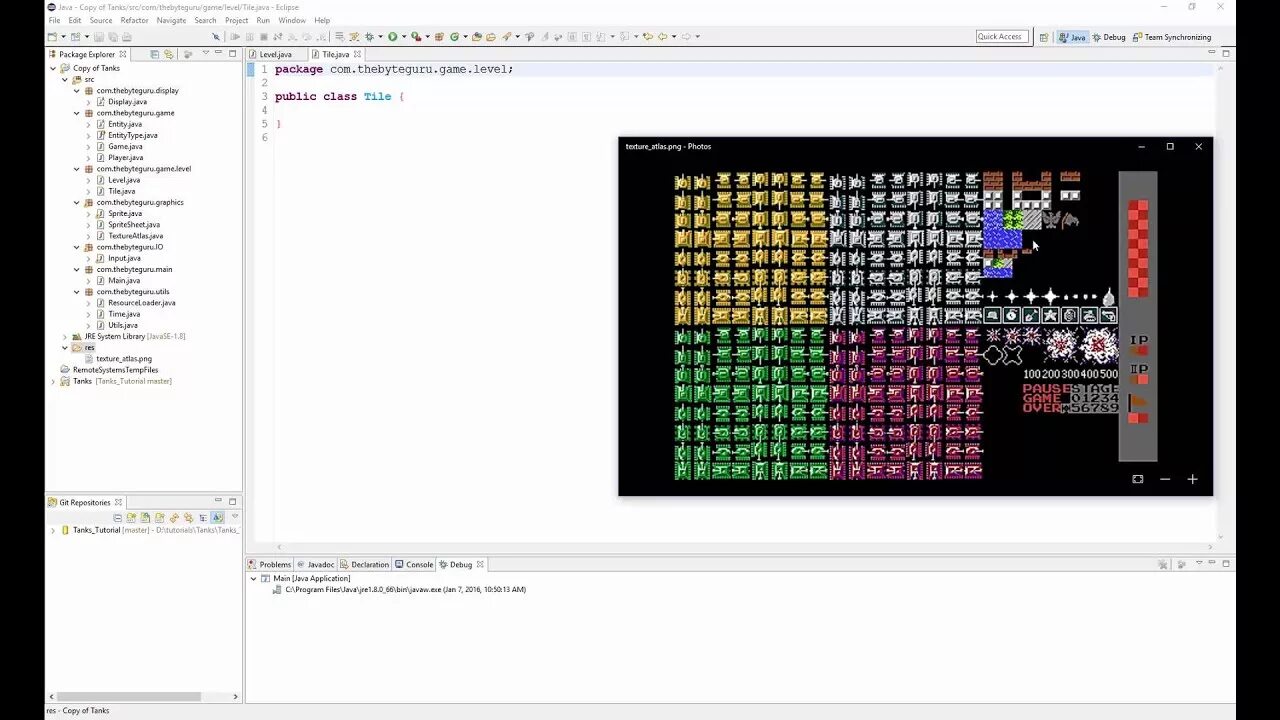
Task: Click the Clone Git repository icon
Action: [145, 518]
